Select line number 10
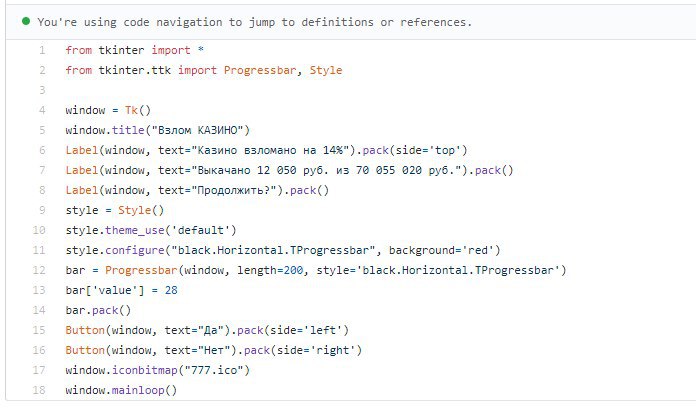Viewport: 696px width, 418px height. 39,230
